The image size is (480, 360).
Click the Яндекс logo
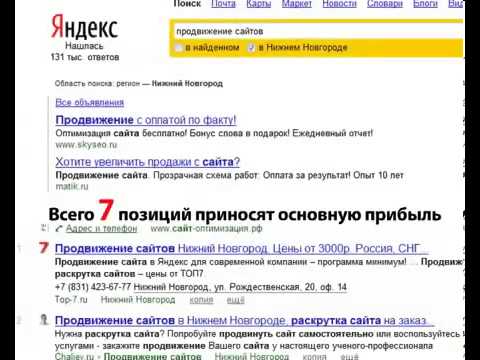click(x=84, y=27)
